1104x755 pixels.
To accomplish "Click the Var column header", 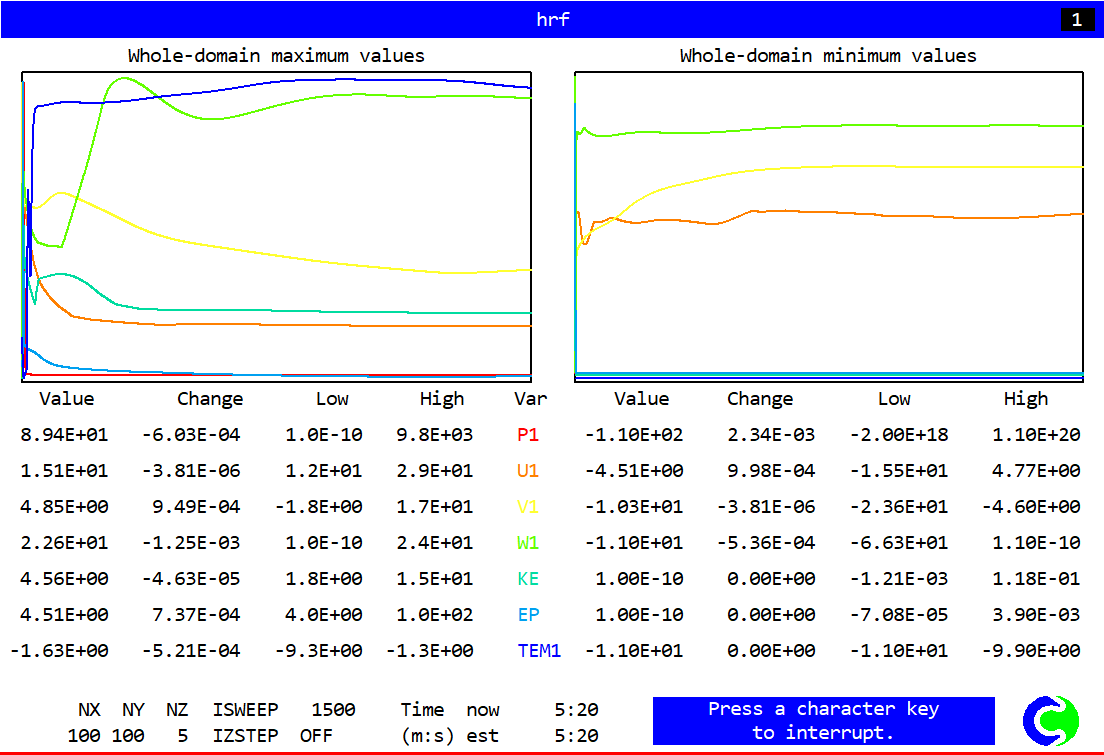I will tap(530, 399).
